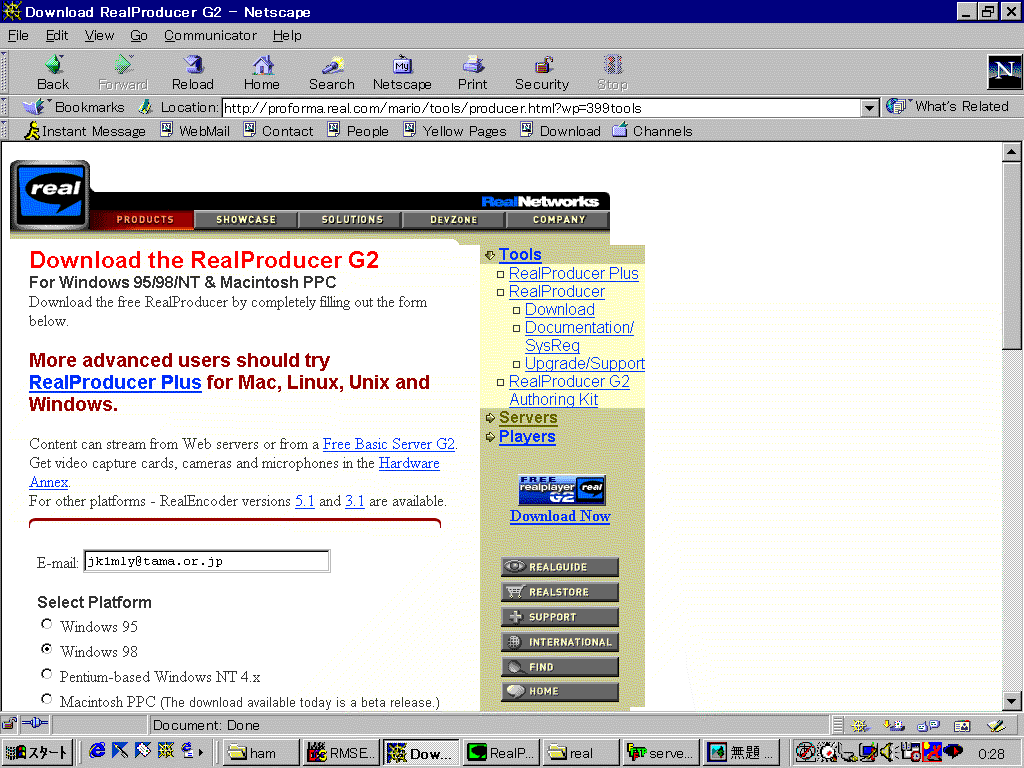Click the Free RealPlayer G2 badge

point(562,490)
